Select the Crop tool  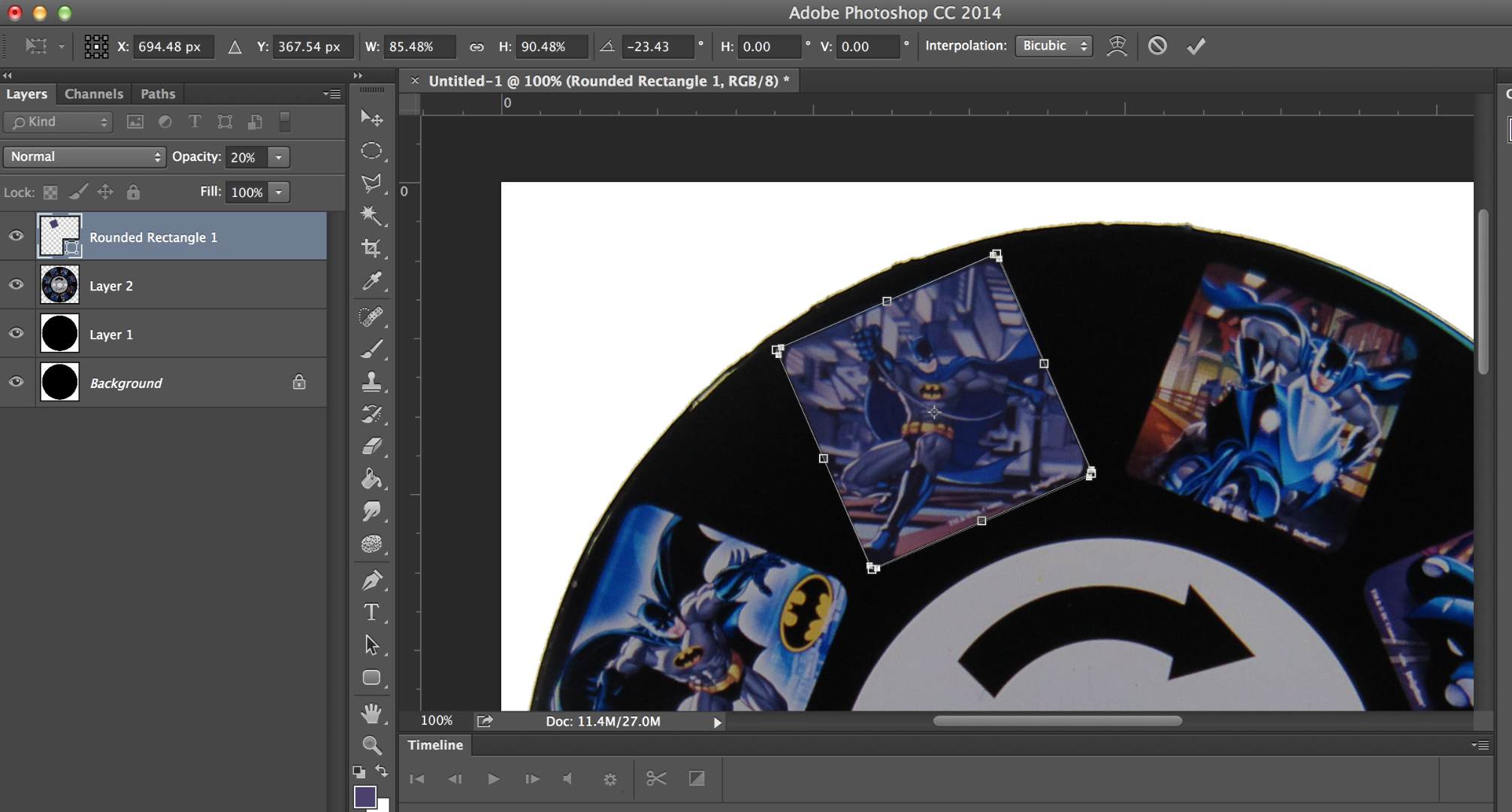point(370,248)
